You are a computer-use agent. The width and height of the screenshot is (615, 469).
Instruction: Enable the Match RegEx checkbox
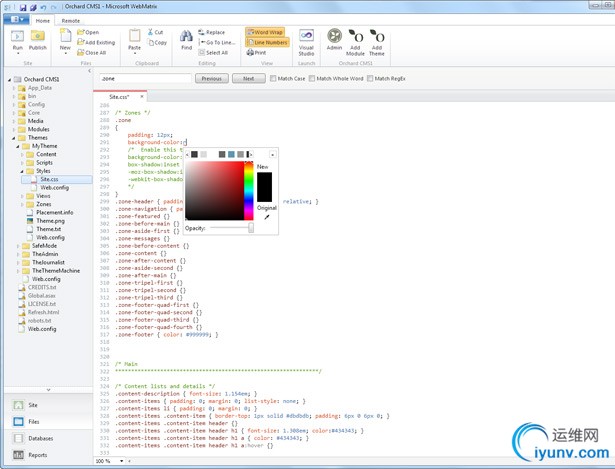coord(370,78)
